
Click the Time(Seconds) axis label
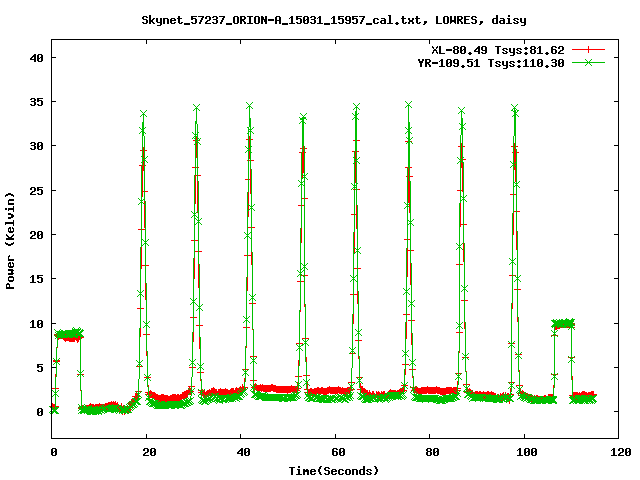tap(333, 471)
